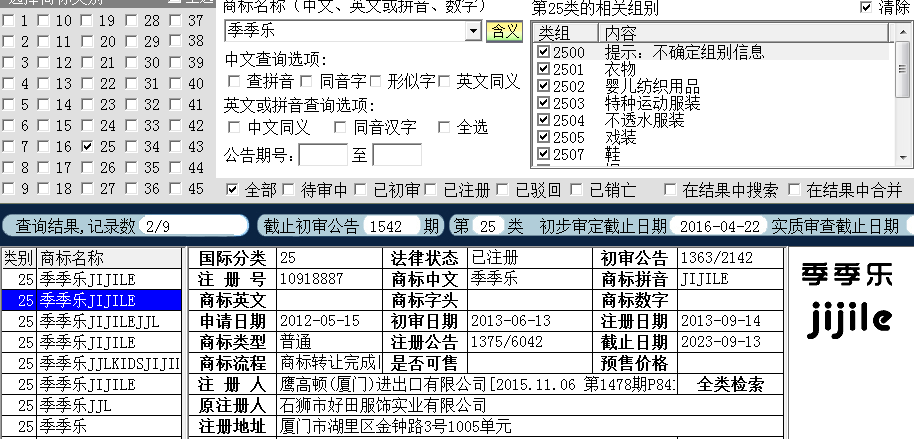This screenshot has width=914, height=439.
Task: Click the group list scrollbar thumb
Action: click(x=903, y=69)
